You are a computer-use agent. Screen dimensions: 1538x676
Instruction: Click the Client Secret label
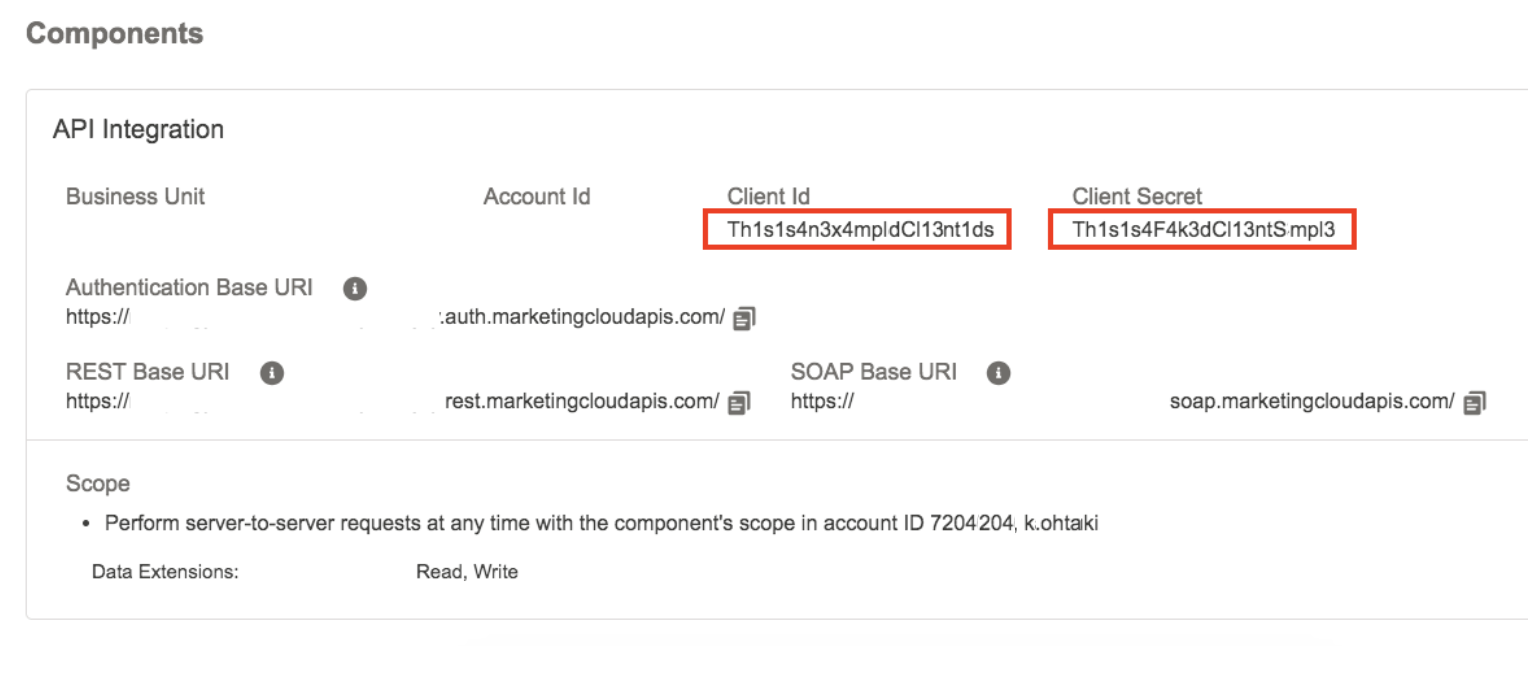[1137, 197]
